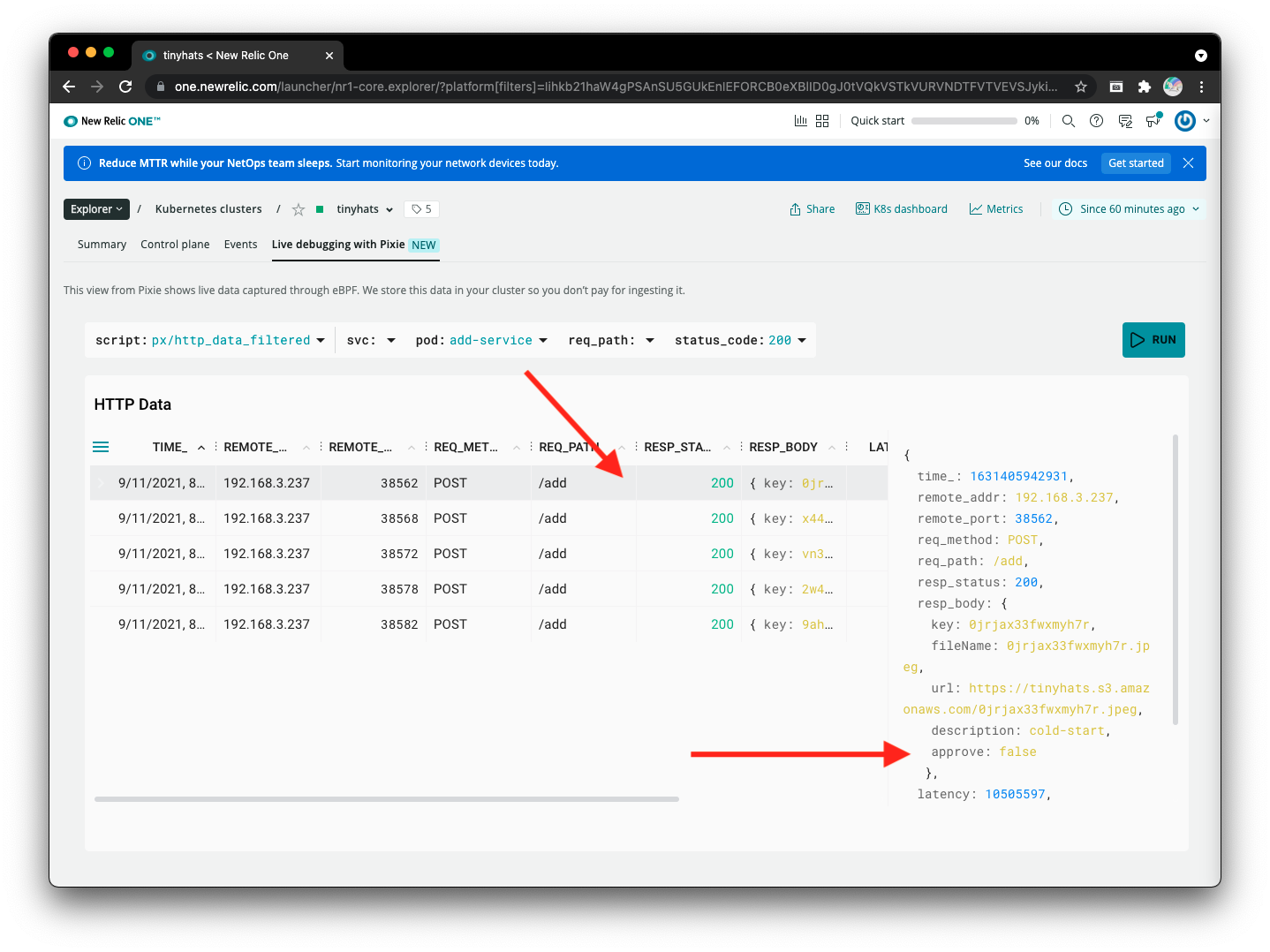This screenshot has height=952, width=1270.
Task: Expand the Since 60 minutes ago picker
Action: point(1131,209)
